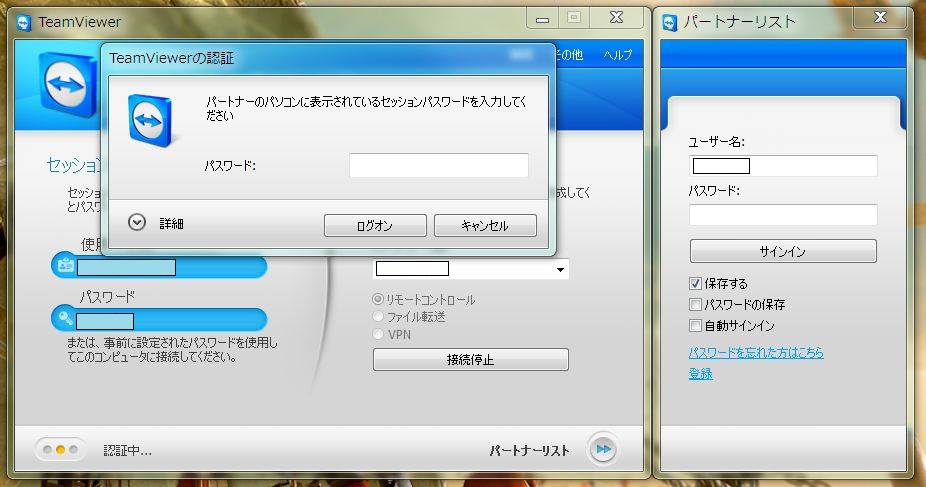The width and height of the screenshot is (926, 487).
Task: Click the status indicator dots at bottom left
Action: (60, 450)
